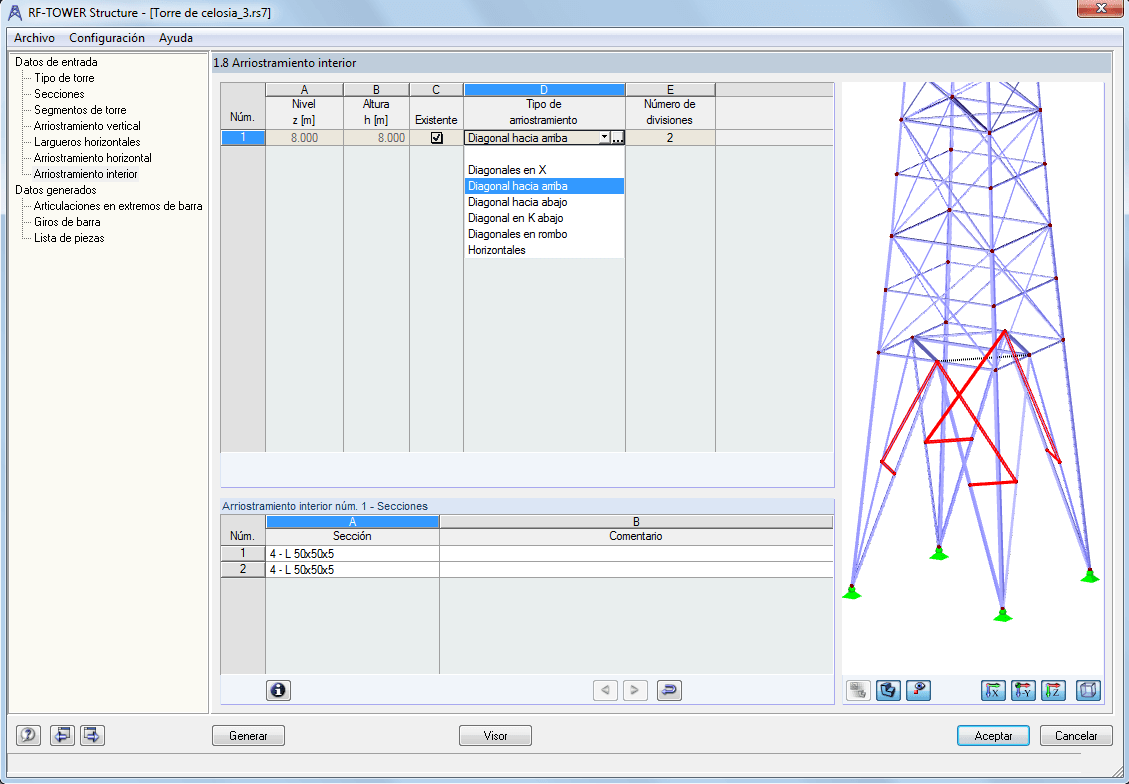Click the previous section arrow button
The width and height of the screenshot is (1129, 784).
(605, 690)
